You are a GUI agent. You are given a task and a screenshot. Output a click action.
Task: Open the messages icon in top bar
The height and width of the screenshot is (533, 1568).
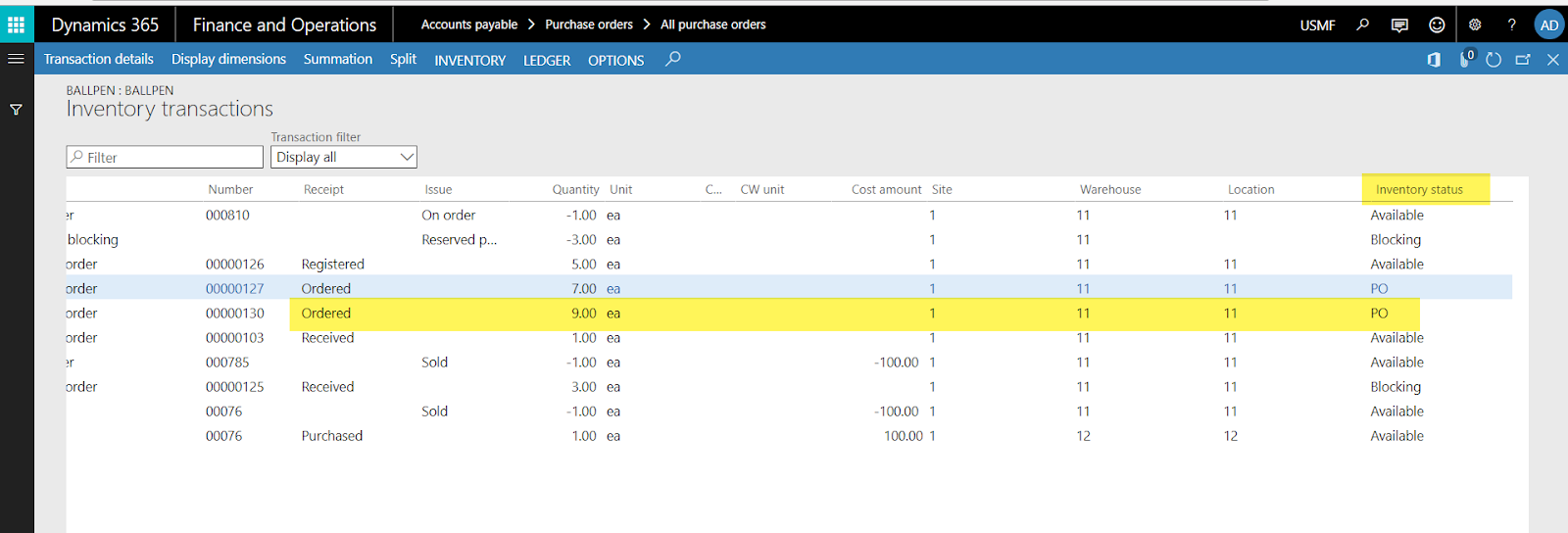1399,24
